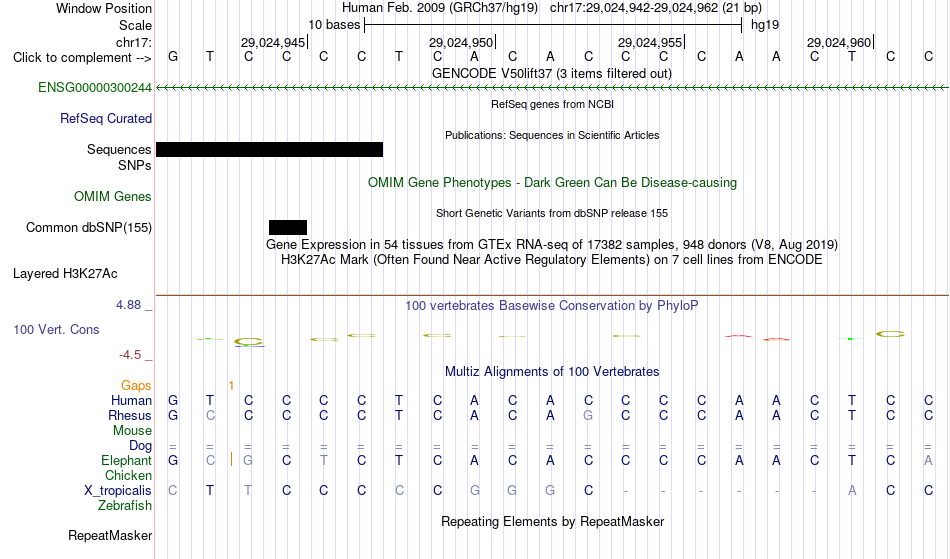Click '100 vertebrates Basewise Conservation by PhyloP' title
Viewport: 950px width, 559px height.
click(x=552, y=305)
